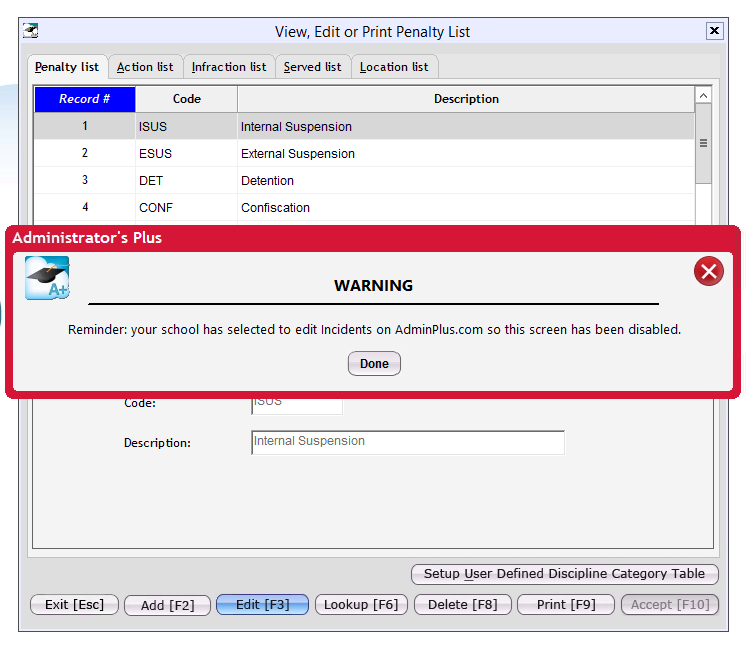Click the Administrator's Plus graduation cap logo
Screen dimensions: 746x658
[47, 278]
